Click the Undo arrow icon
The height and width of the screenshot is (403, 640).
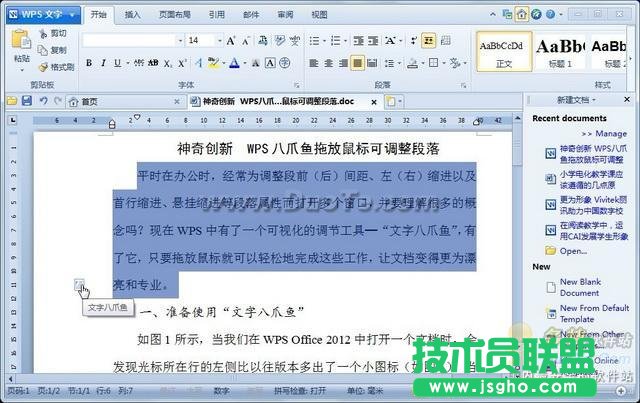click(x=43, y=101)
